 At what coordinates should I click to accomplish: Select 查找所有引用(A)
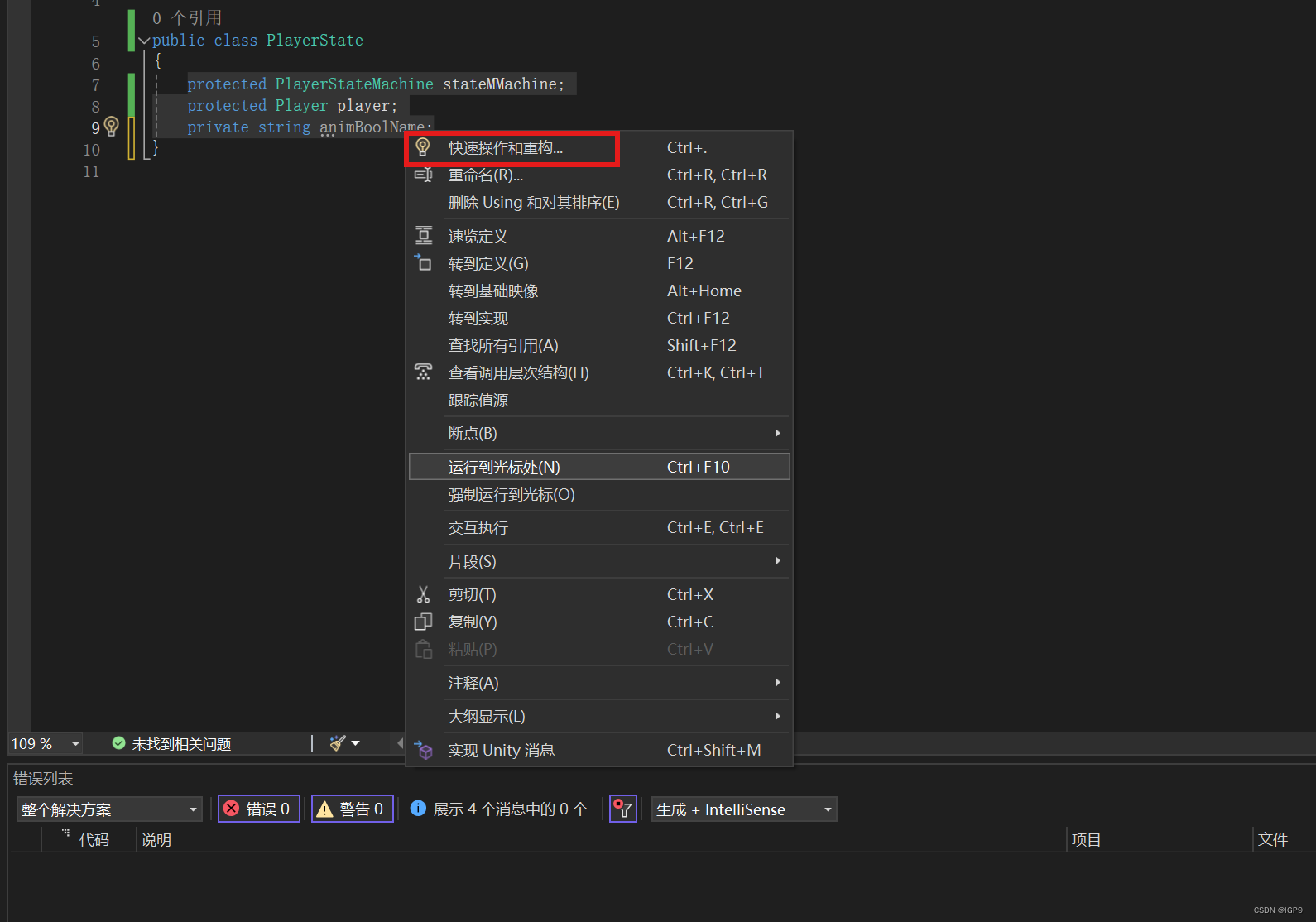point(599,345)
